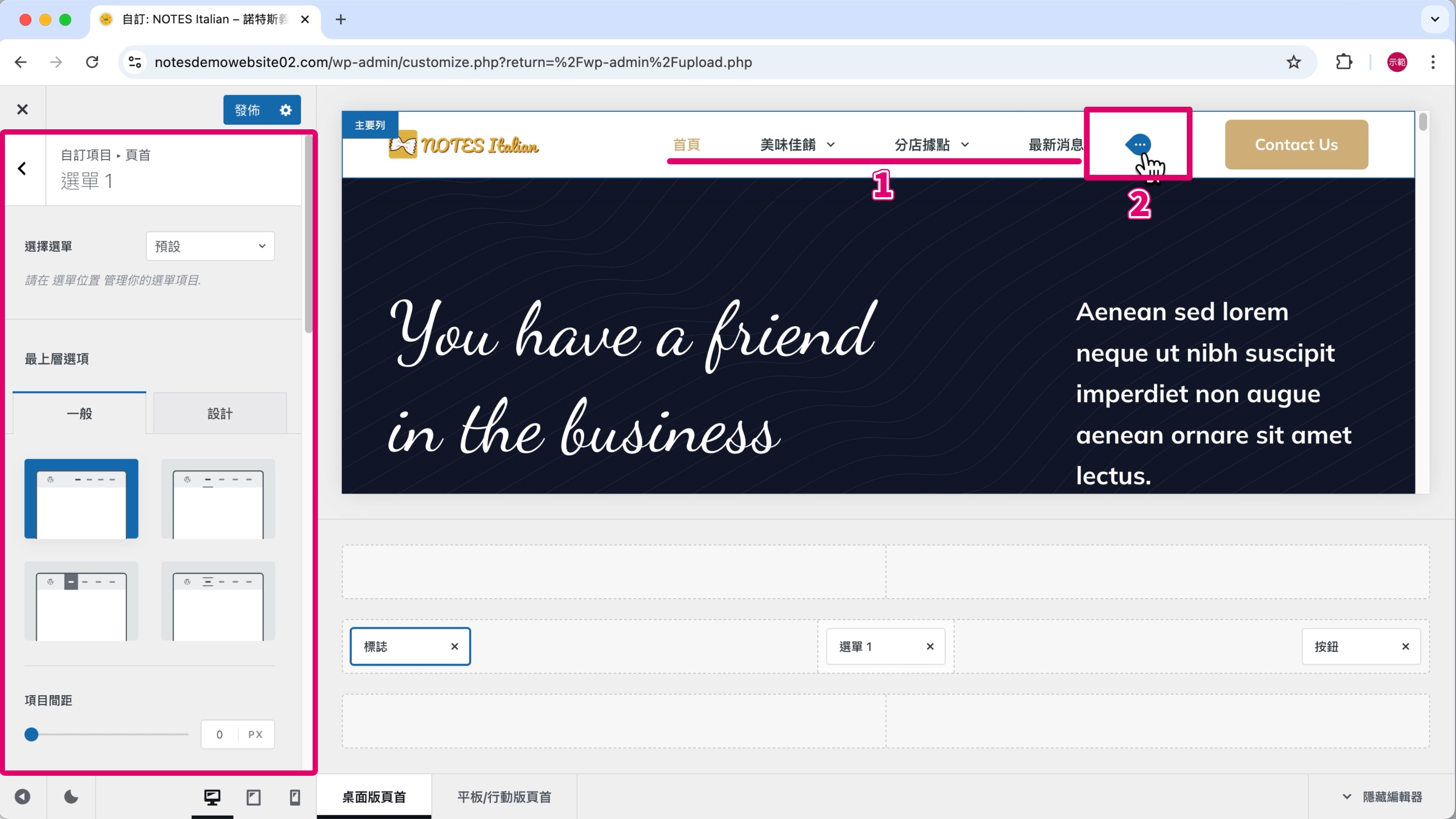Remove the 選單 1 element from builder
The height and width of the screenshot is (819, 1456).
click(930, 646)
